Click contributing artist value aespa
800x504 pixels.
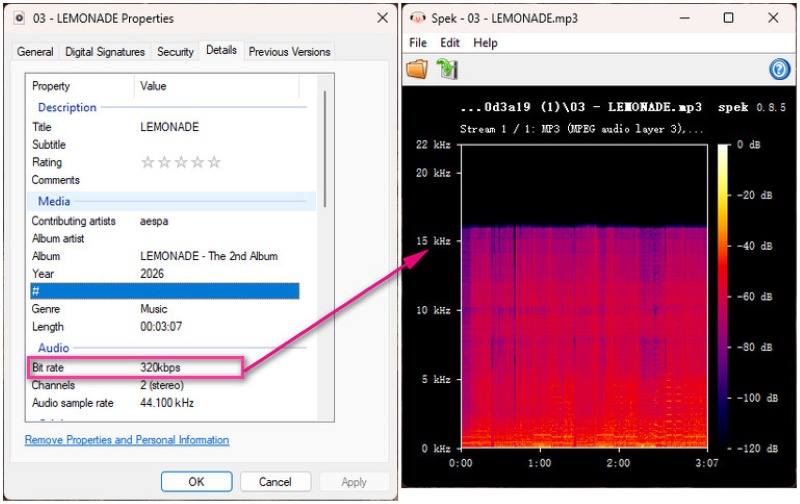(154, 221)
